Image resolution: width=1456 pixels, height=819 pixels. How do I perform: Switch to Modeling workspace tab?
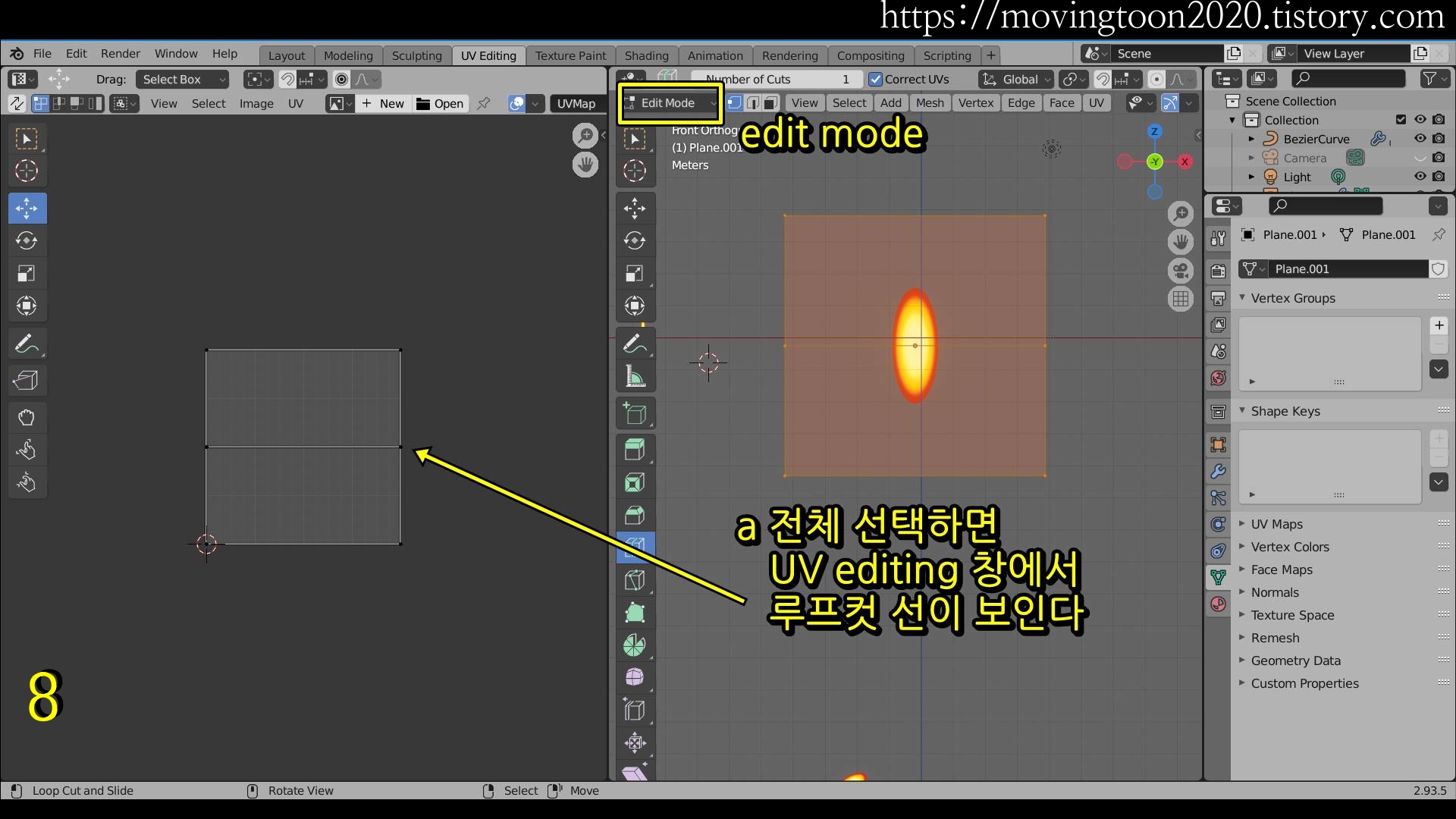pos(348,55)
